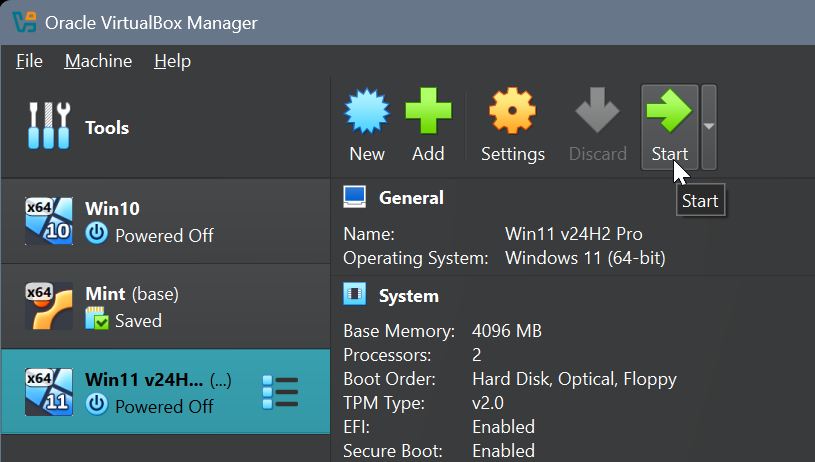815x462 pixels.
Task: Click the Add machine green plus icon
Action: pos(428,111)
